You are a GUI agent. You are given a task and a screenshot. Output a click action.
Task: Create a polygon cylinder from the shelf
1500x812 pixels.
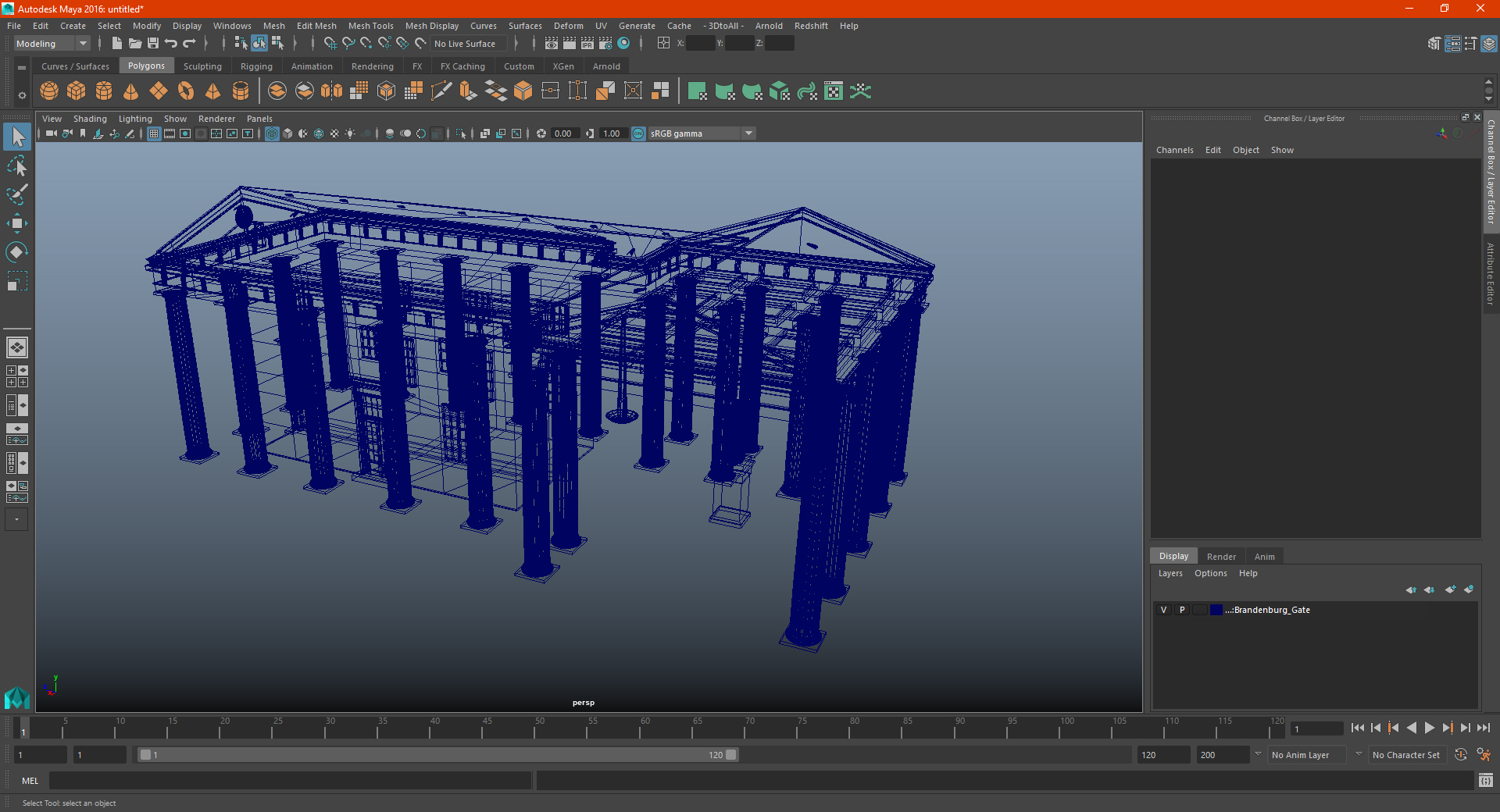click(104, 91)
